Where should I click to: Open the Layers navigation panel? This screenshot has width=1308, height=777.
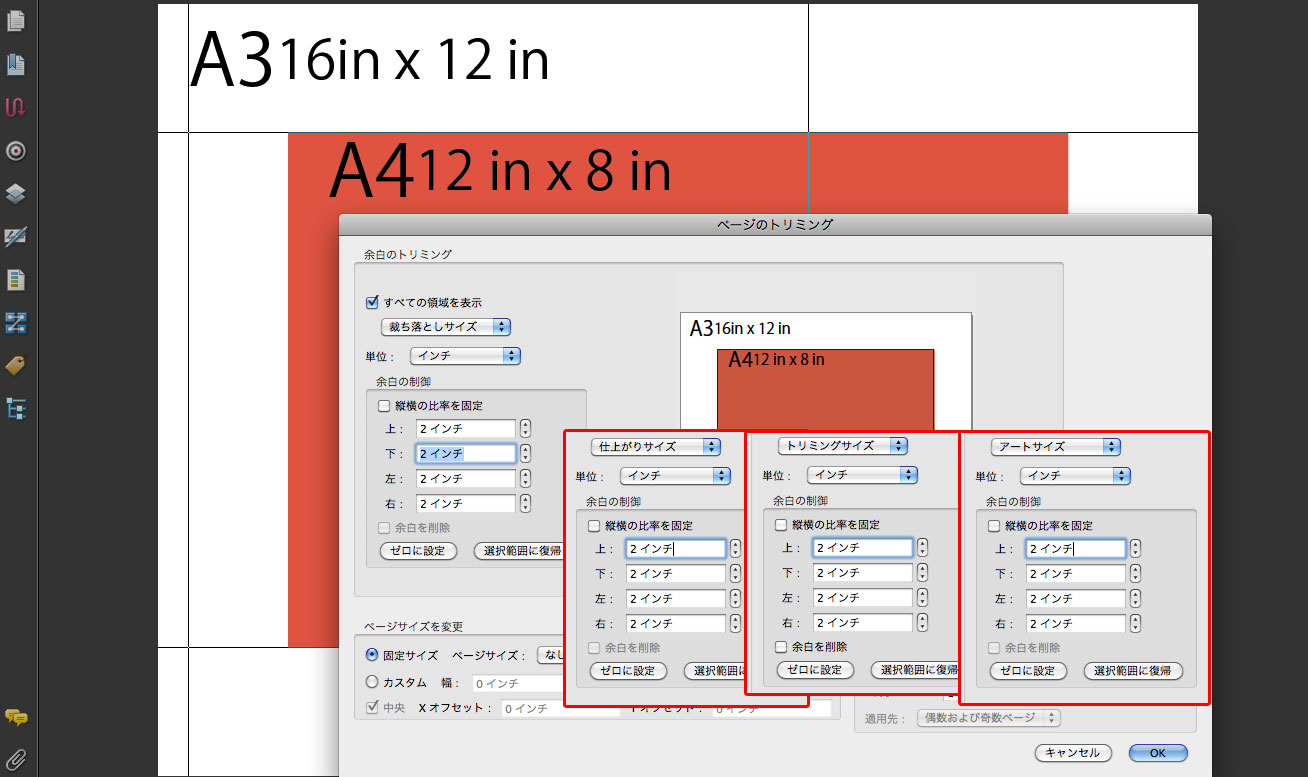pos(16,194)
